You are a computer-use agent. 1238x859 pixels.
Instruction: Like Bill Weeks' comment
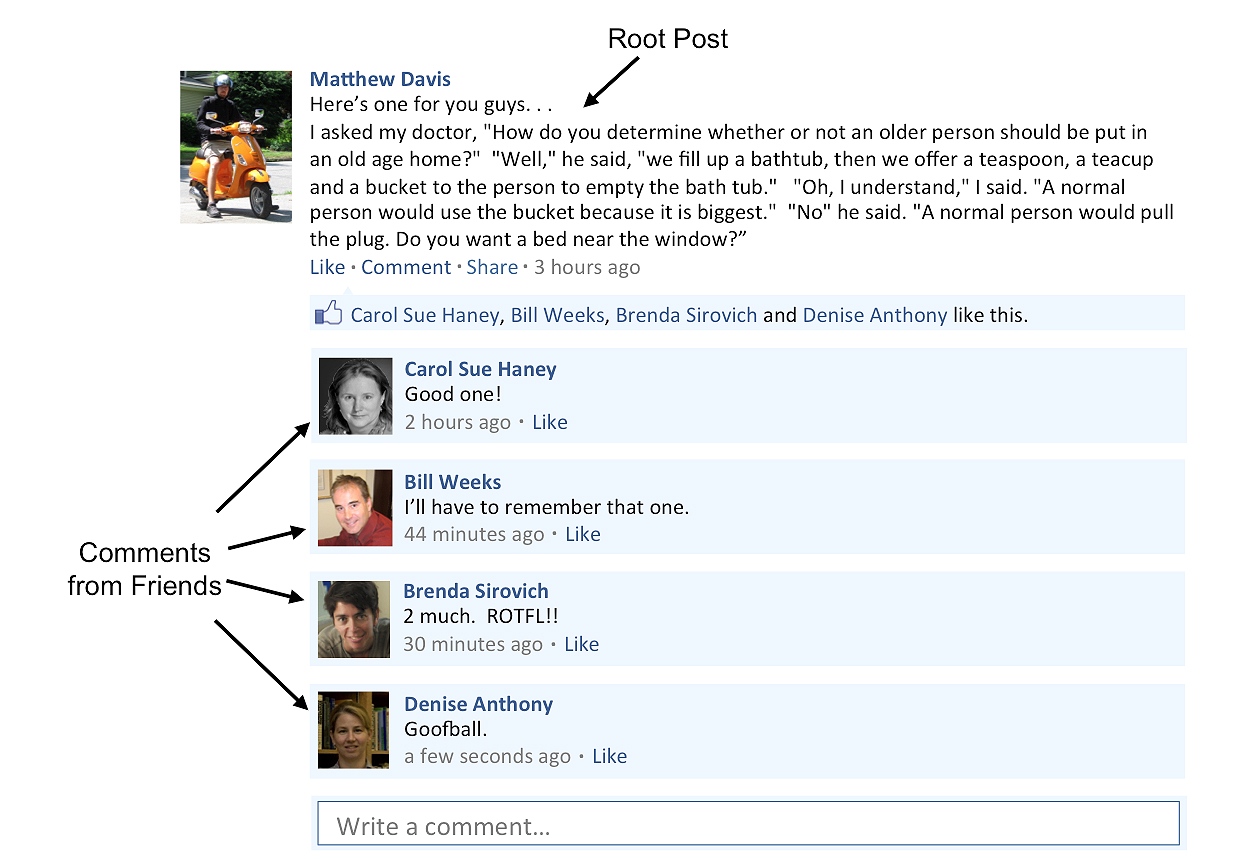tap(583, 534)
